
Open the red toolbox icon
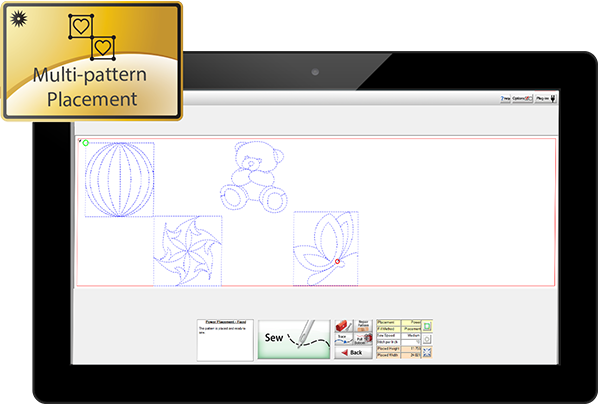coord(344,326)
